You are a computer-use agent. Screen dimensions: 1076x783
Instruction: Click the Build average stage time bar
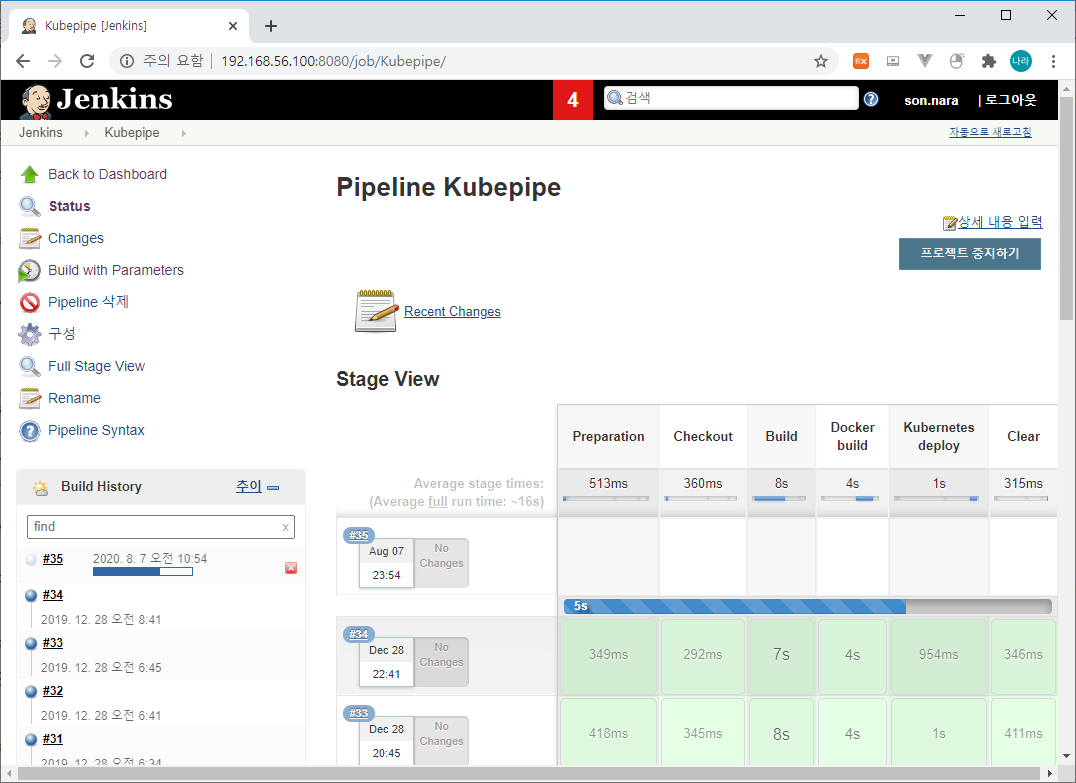click(780, 499)
